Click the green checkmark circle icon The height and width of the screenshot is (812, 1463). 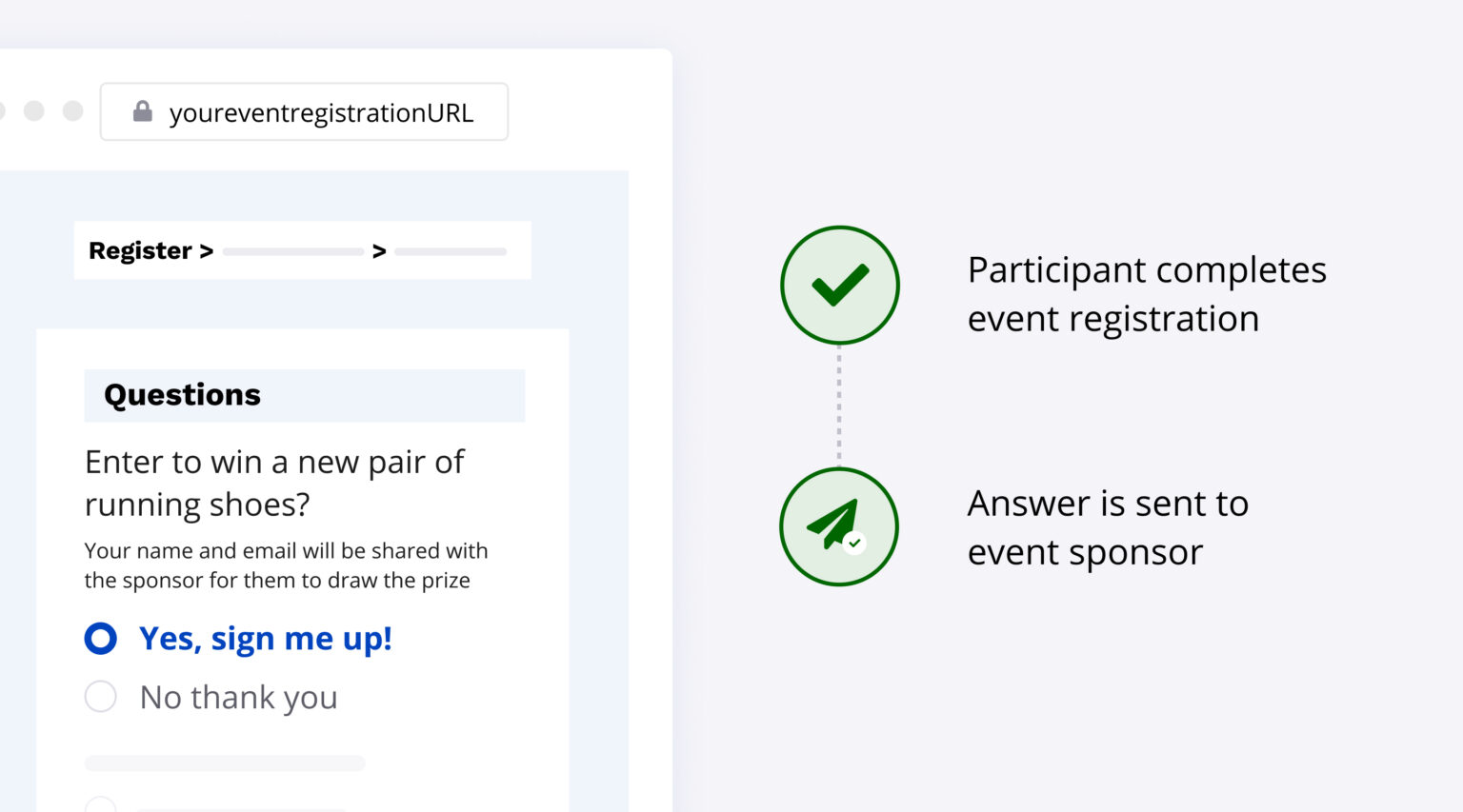(x=839, y=285)
